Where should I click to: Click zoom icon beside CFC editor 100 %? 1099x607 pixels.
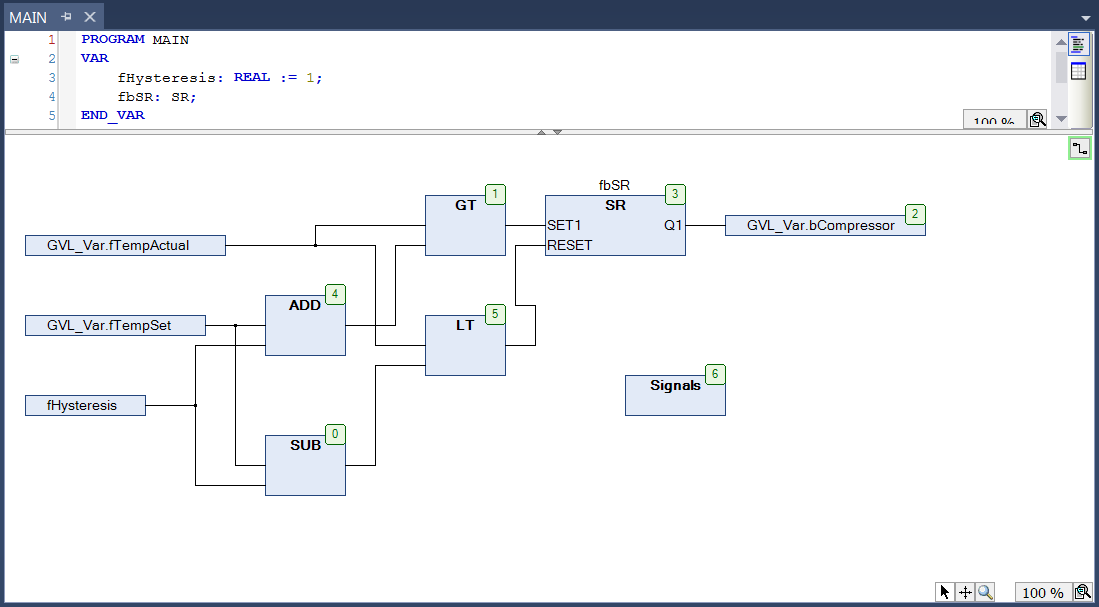click(x=1082, y=592)
